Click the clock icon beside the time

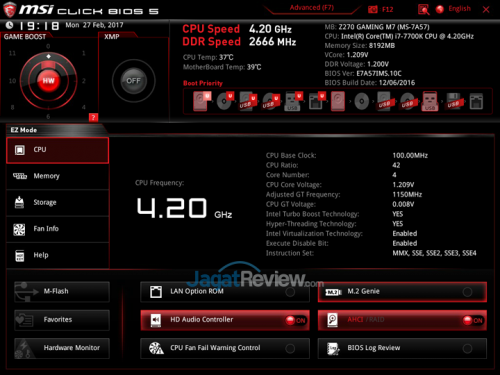9,25
